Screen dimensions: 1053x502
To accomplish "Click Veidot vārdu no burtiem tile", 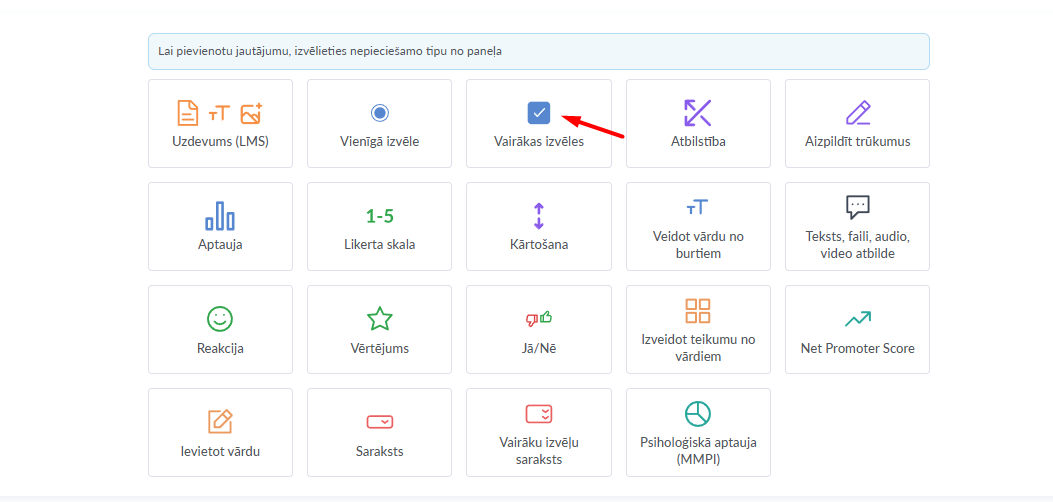I will 698,226.
